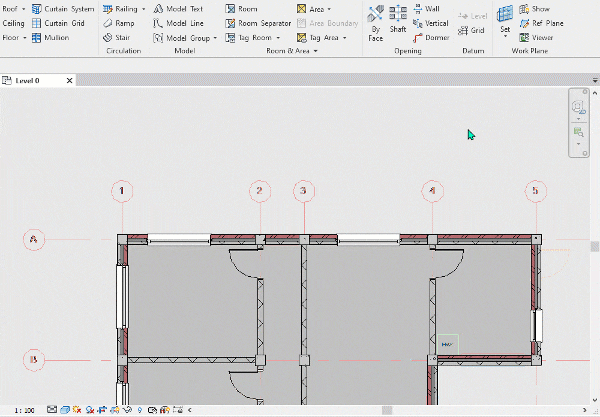This screenshot has height=417, width=600.
Task: Click the Ceiling button
Action: pos(13,23)
